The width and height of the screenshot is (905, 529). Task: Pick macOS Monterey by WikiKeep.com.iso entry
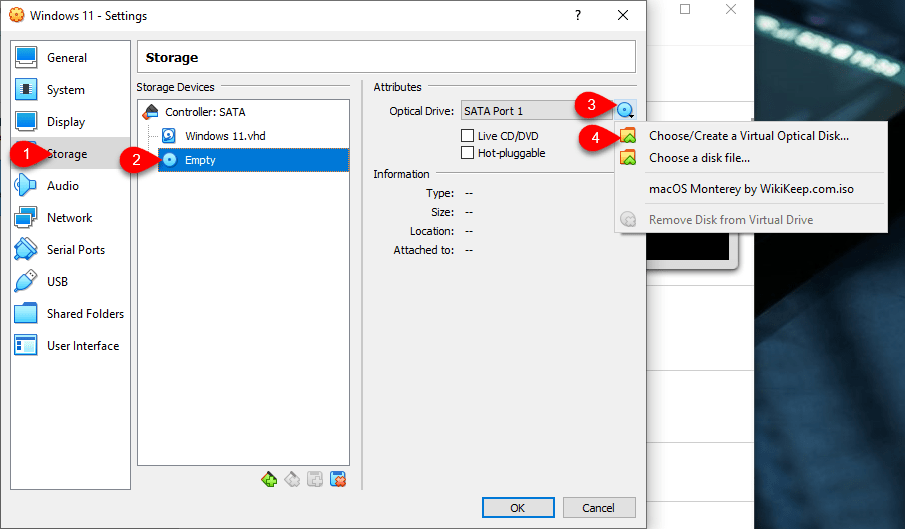(751, 189)
